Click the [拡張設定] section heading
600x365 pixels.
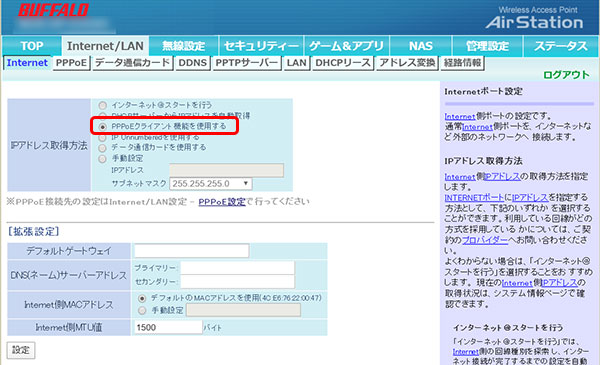(x=34, y=231)
